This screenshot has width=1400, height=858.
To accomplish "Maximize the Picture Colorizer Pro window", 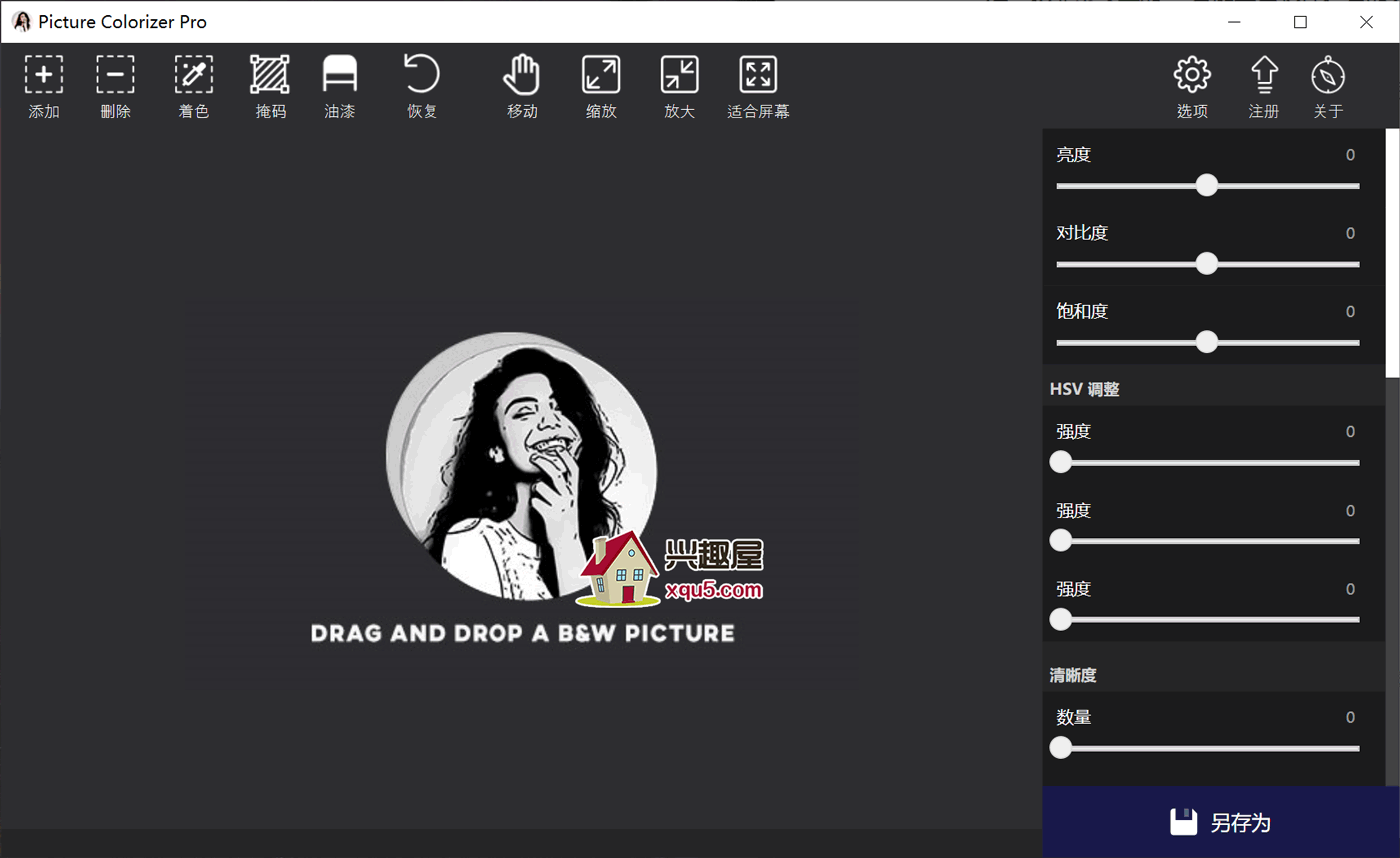I will click(x=1300, y=22).
